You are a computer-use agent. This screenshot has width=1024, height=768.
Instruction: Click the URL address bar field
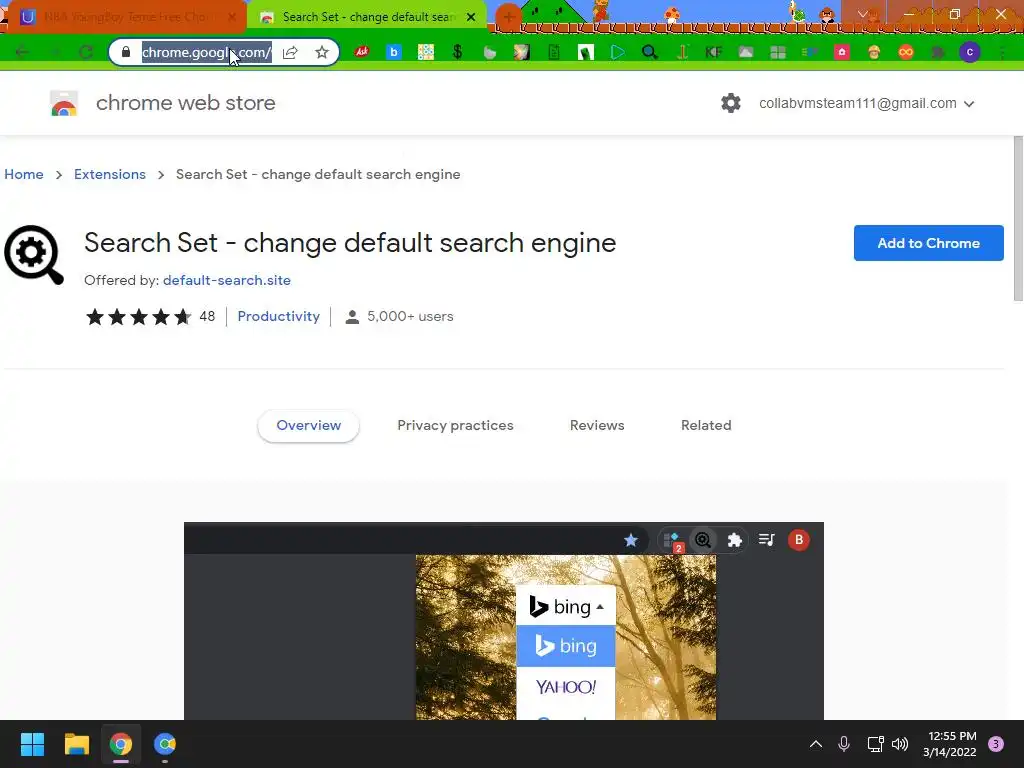click(206, 52)
